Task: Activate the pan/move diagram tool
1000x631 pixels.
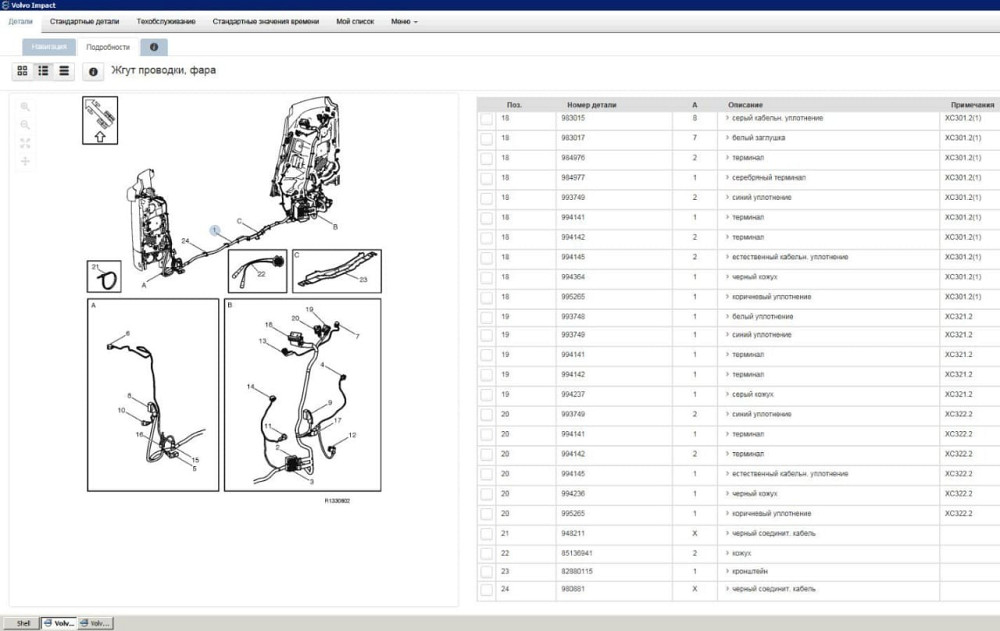Action: coord(25,161)
